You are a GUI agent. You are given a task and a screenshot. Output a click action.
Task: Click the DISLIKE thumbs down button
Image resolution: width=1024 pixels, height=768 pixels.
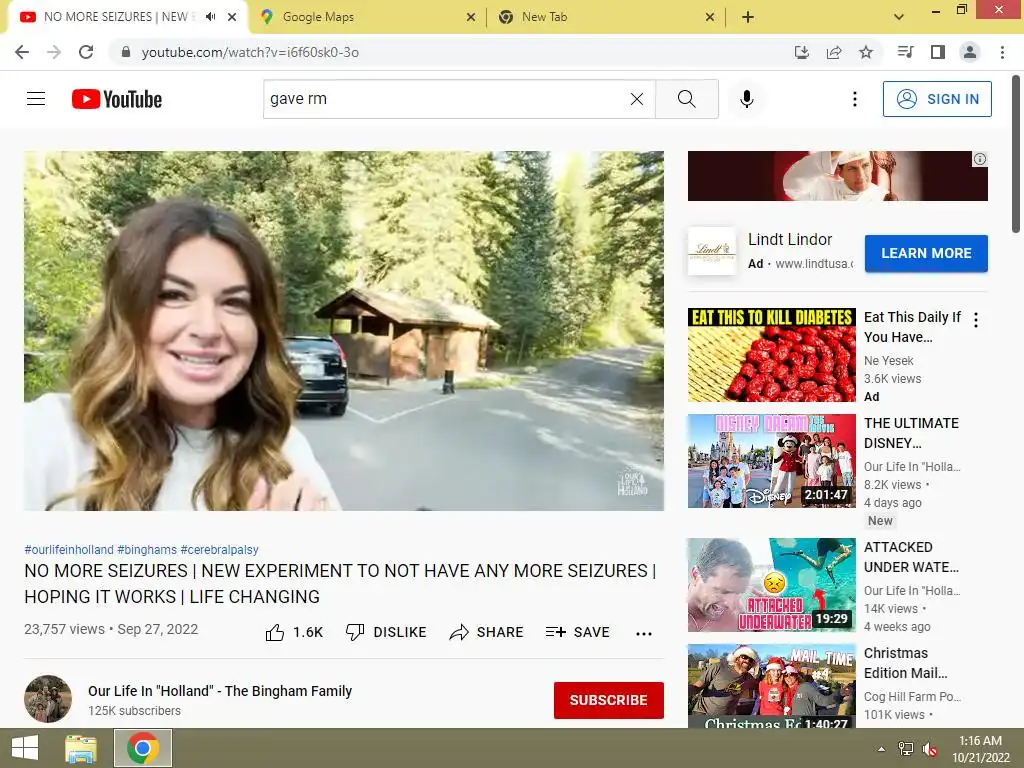pyautogui.click(x=386, y=632)
